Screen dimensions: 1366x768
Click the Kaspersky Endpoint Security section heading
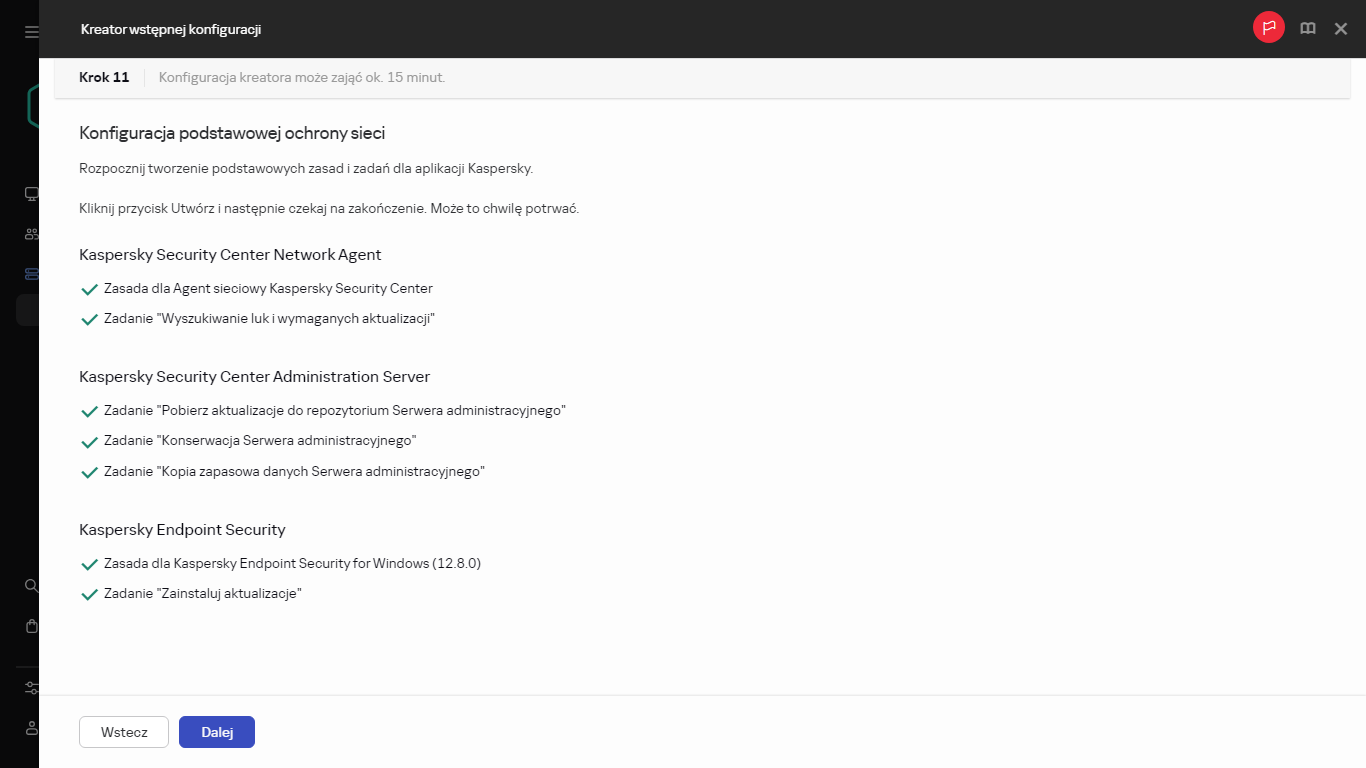pyautogui.click(x=182, y=530)
